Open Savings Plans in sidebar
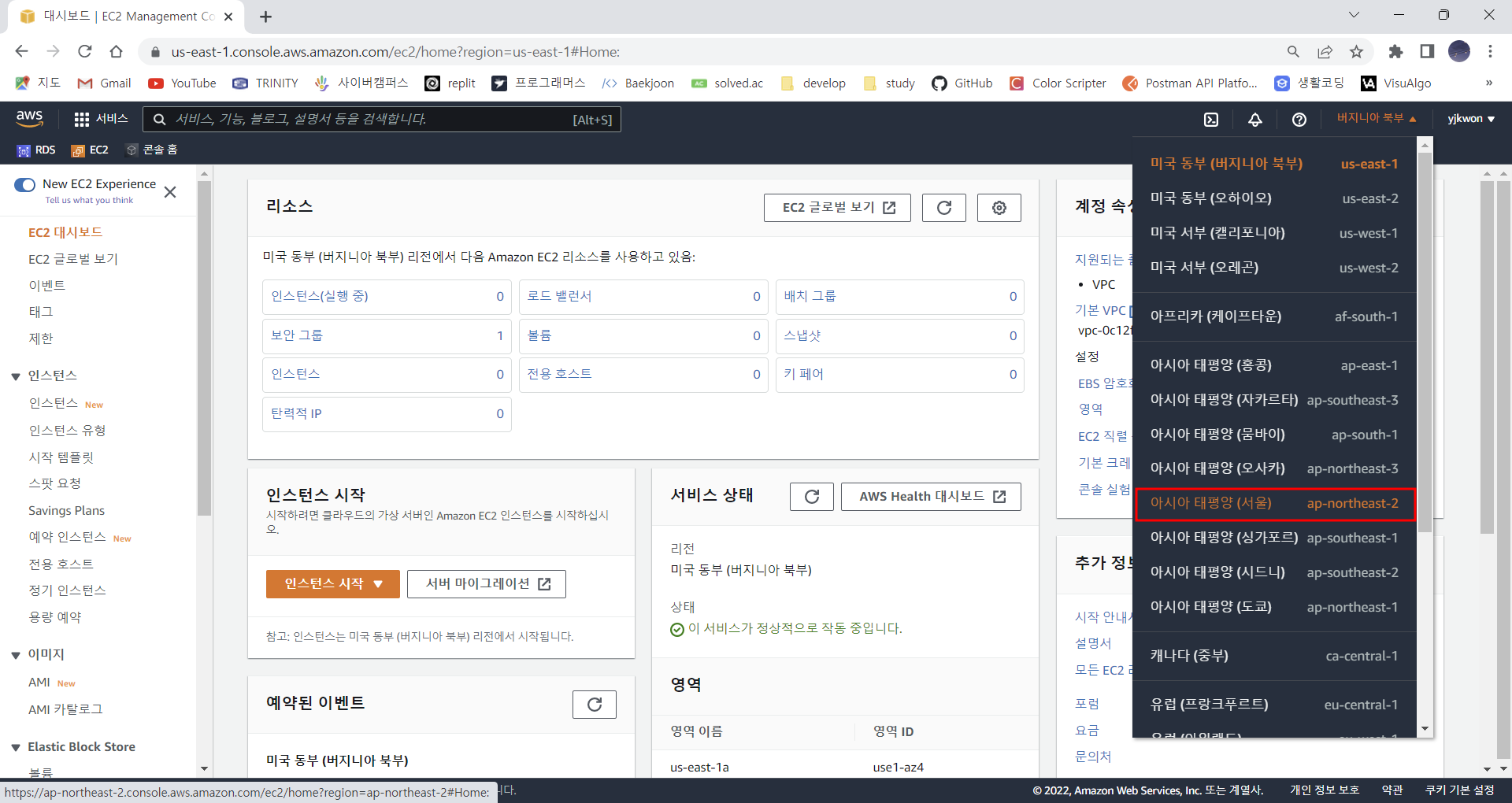 pyautogui.click(x=66, y=511)
